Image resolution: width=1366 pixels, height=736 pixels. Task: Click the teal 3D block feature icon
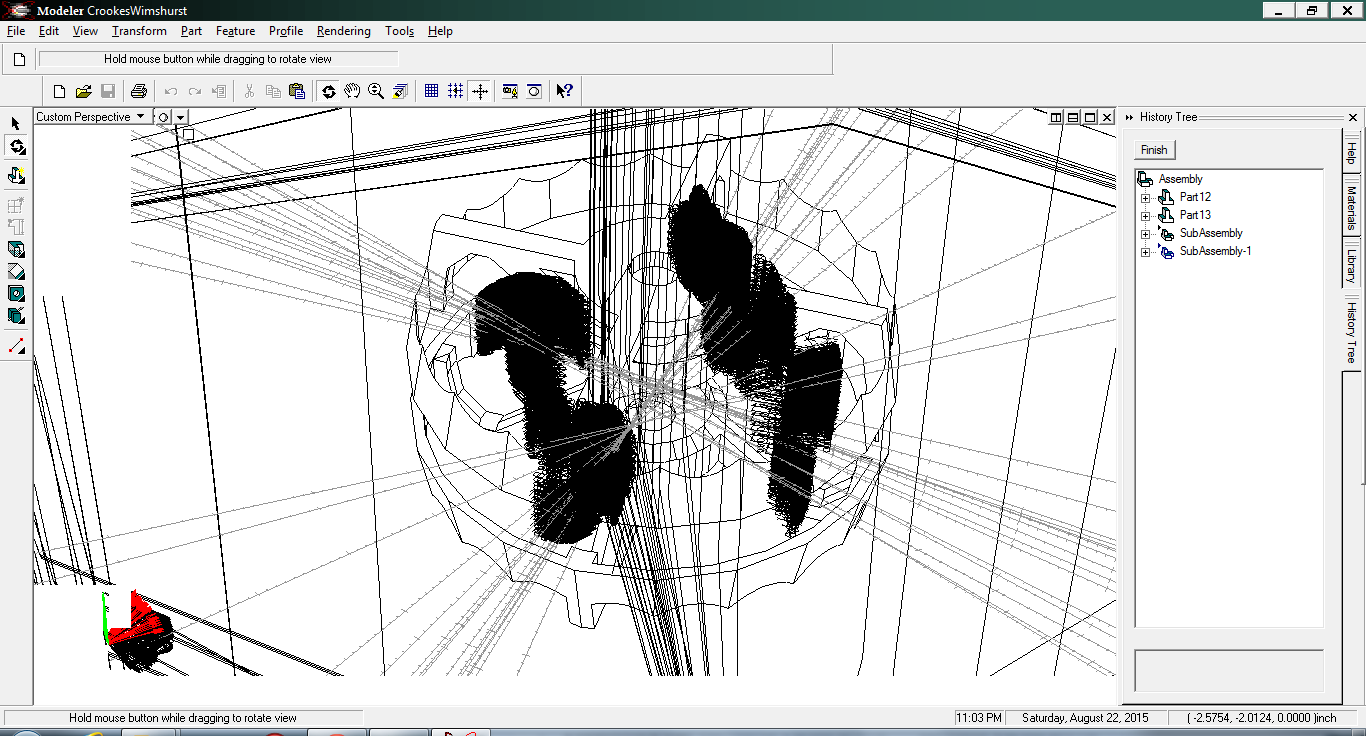[16, 249]
